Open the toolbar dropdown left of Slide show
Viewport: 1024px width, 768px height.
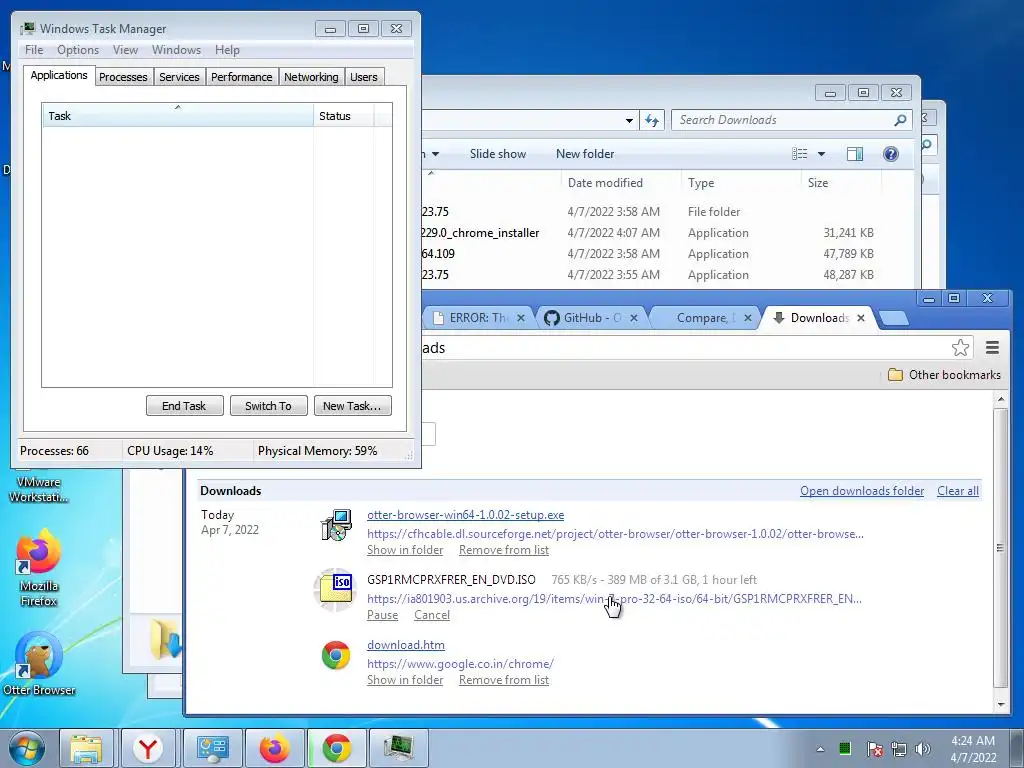coord(436,154)
